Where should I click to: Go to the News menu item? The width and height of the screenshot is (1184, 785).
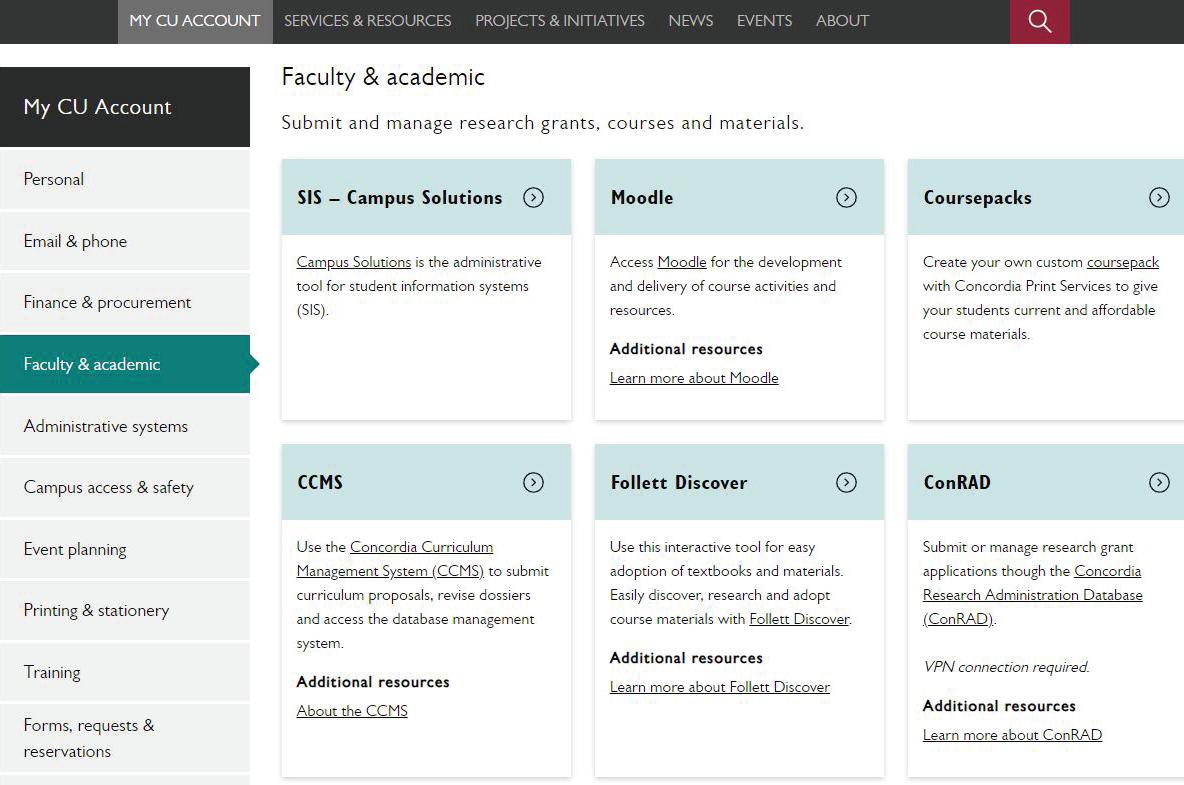coord(690,21)
